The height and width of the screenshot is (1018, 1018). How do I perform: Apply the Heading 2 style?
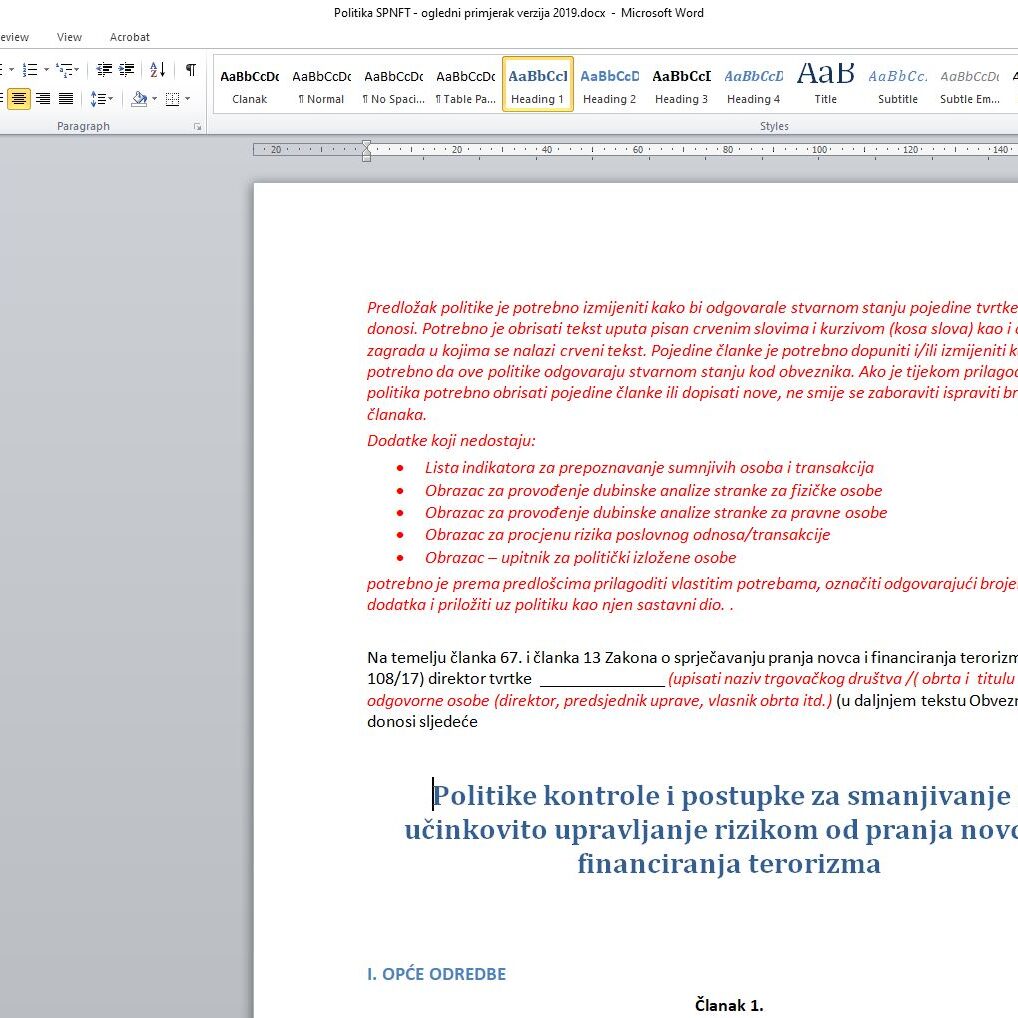point(609,85)
